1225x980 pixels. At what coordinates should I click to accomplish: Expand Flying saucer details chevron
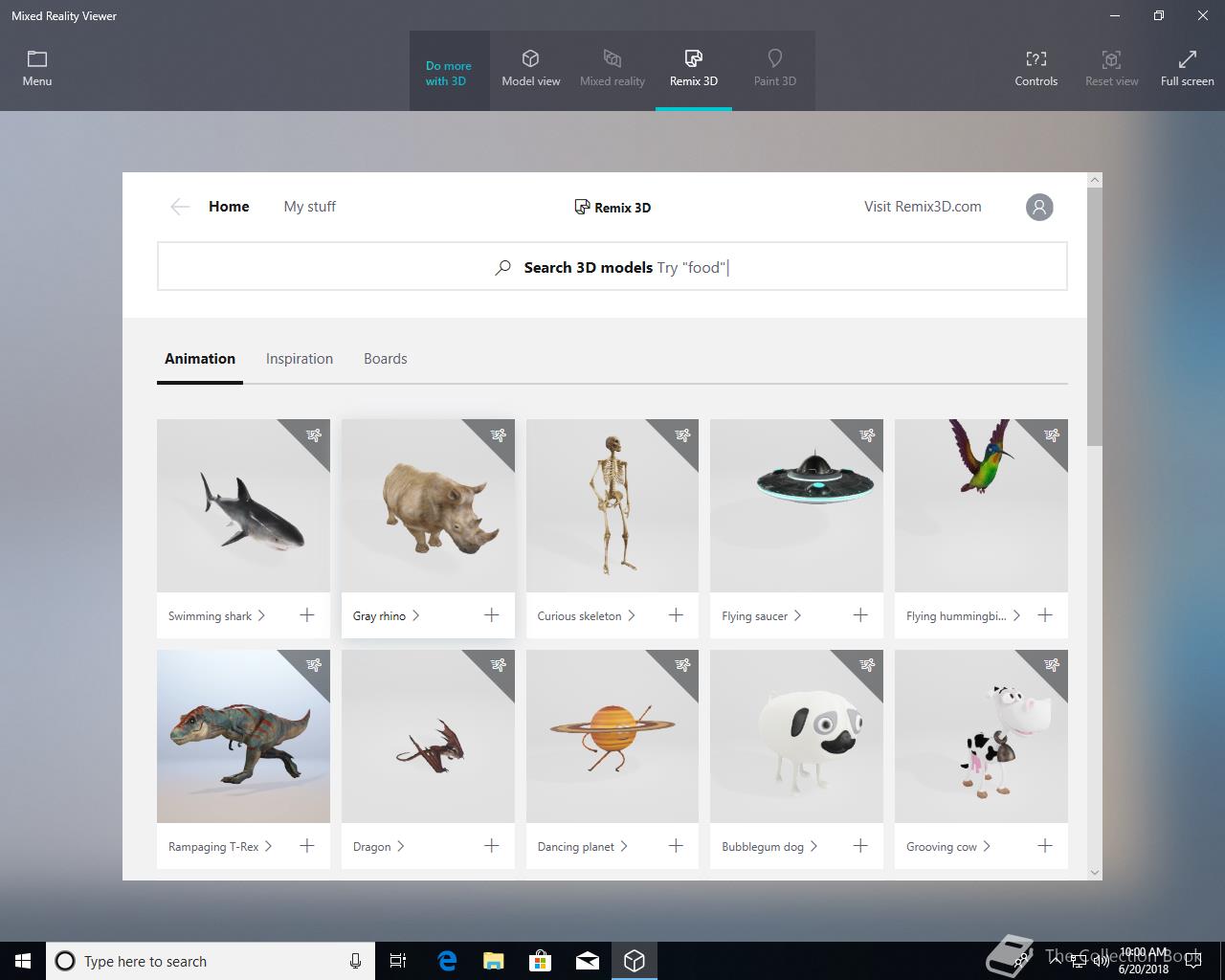pos(797,615)
